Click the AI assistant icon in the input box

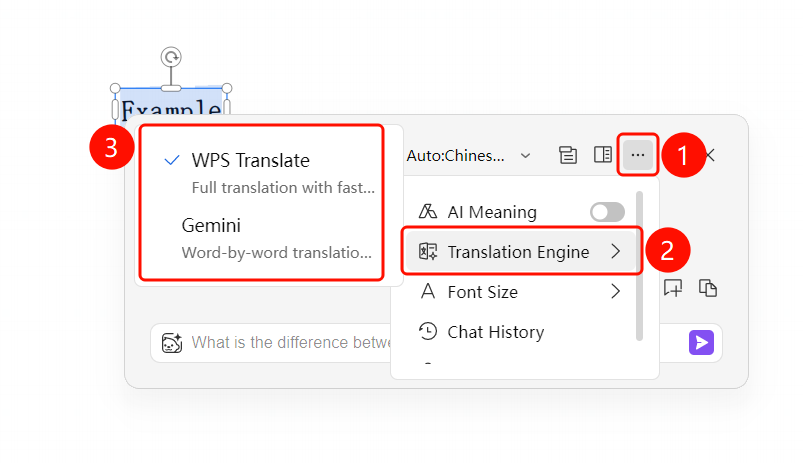pos(172,343)
